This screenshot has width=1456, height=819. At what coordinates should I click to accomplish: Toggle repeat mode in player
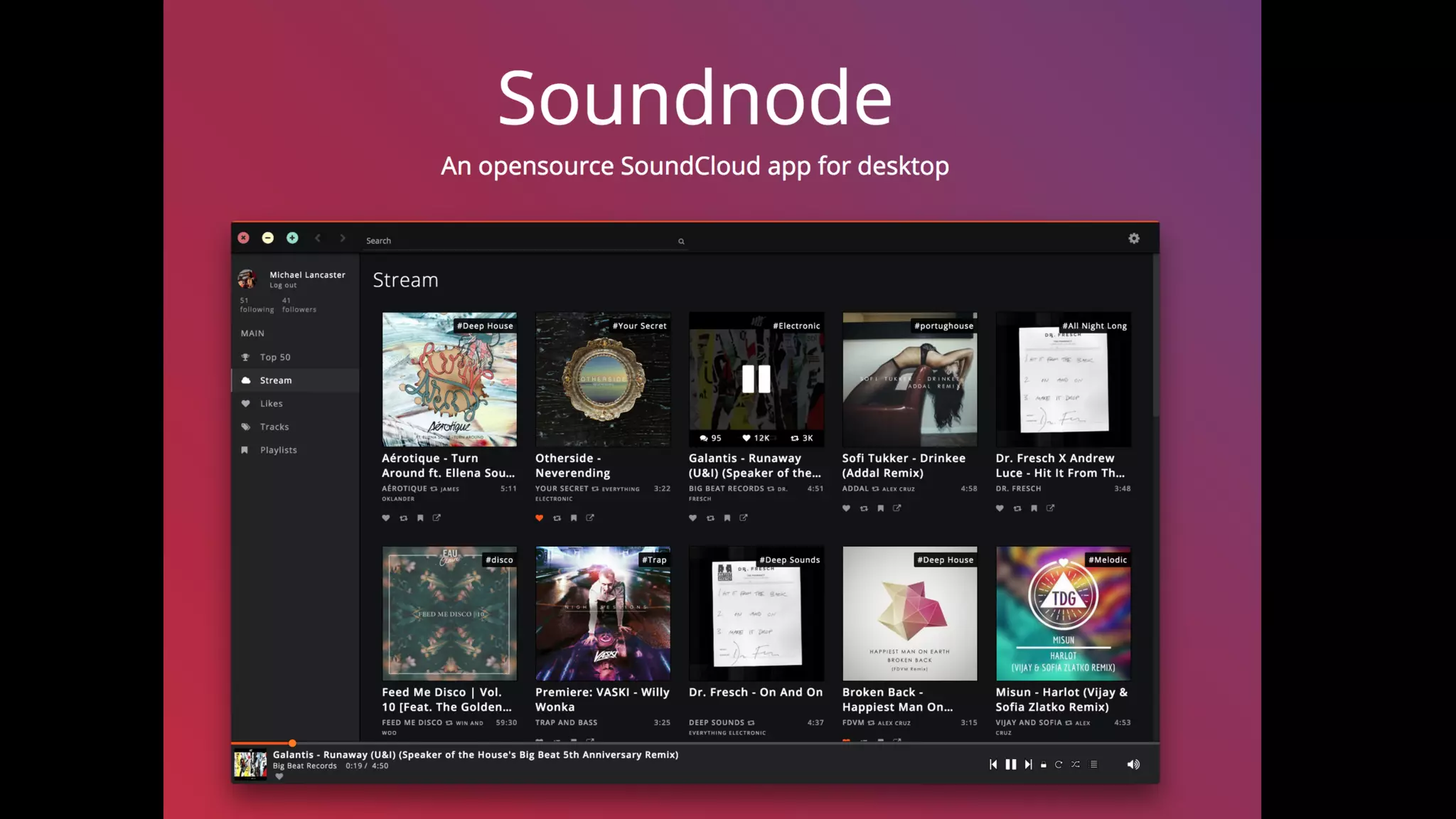(1059, 764)
